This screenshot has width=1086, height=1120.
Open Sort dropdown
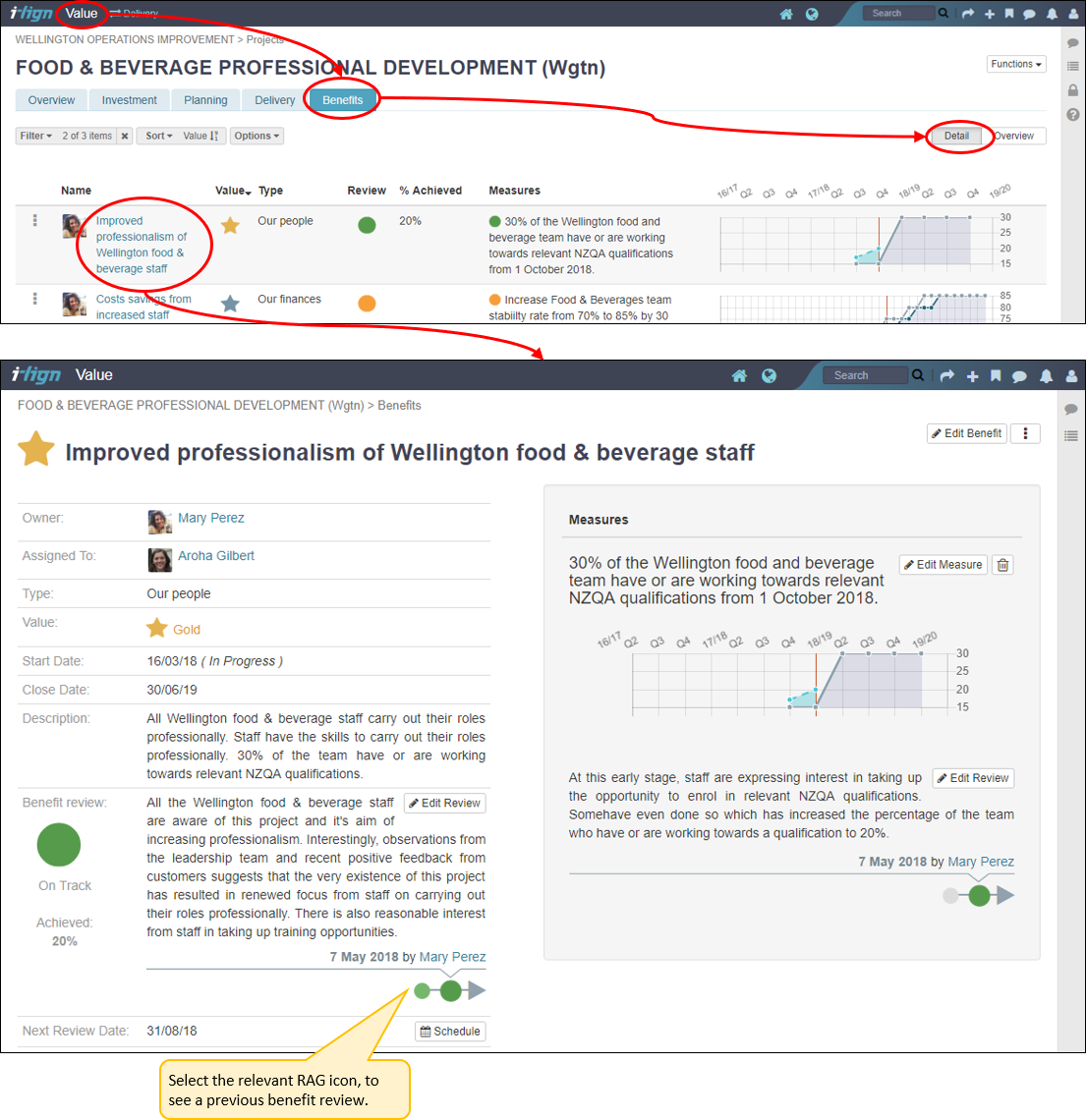point(158,136)
